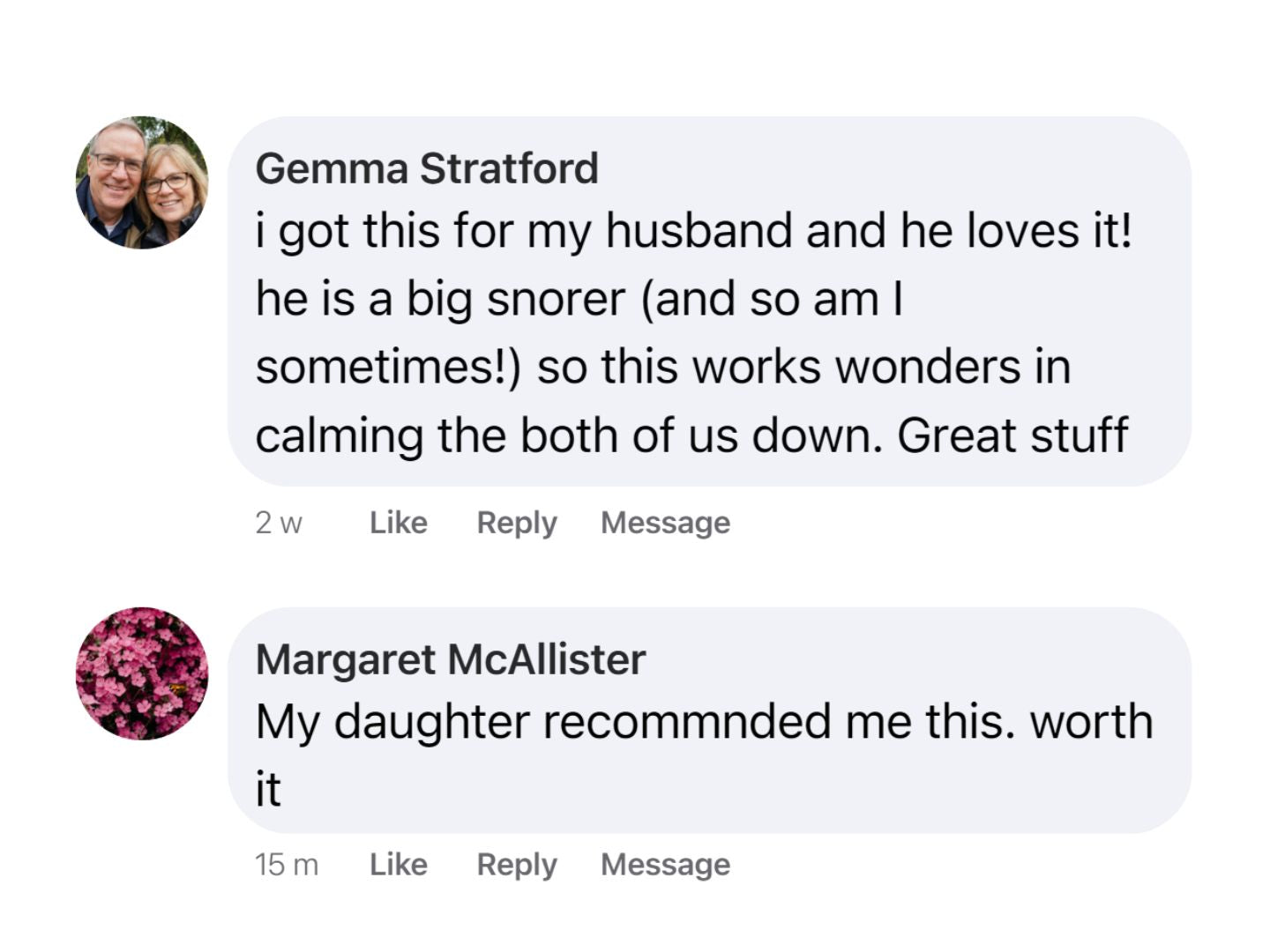Click the misspelled word "recommnded"

click(x=687, y=722)
